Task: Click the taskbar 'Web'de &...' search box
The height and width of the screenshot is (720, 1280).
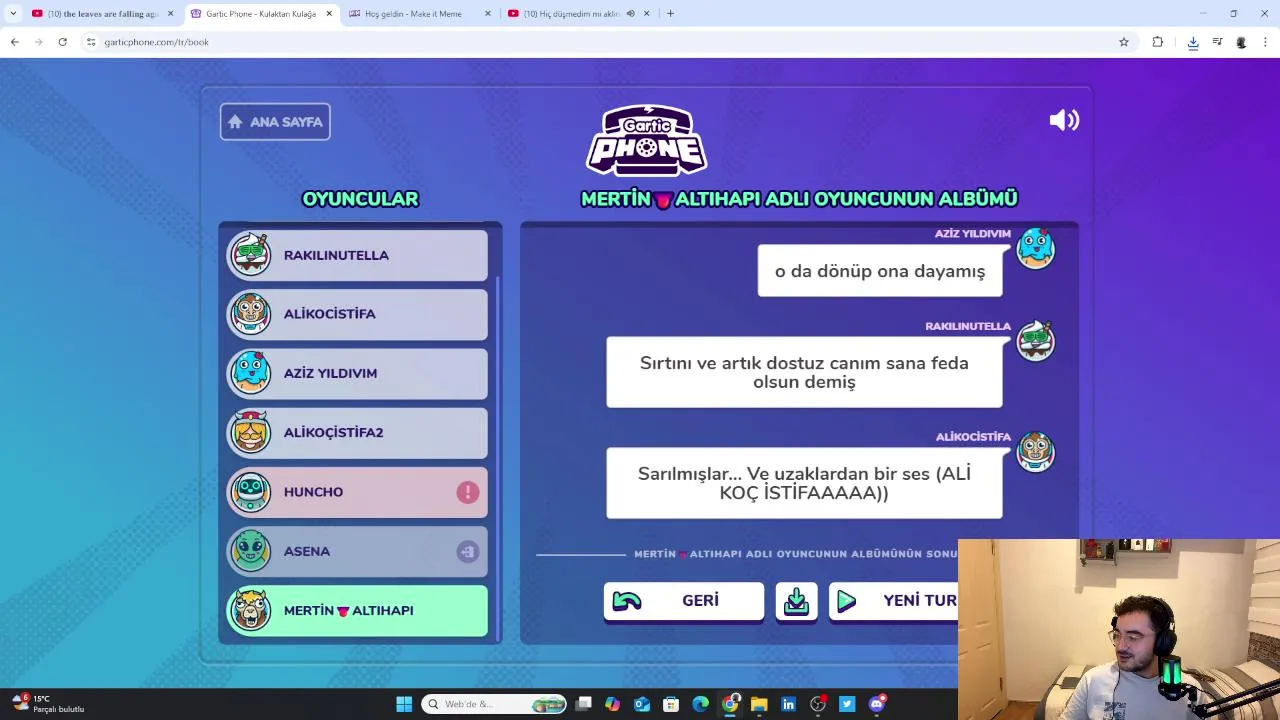Action: point(494,704)
